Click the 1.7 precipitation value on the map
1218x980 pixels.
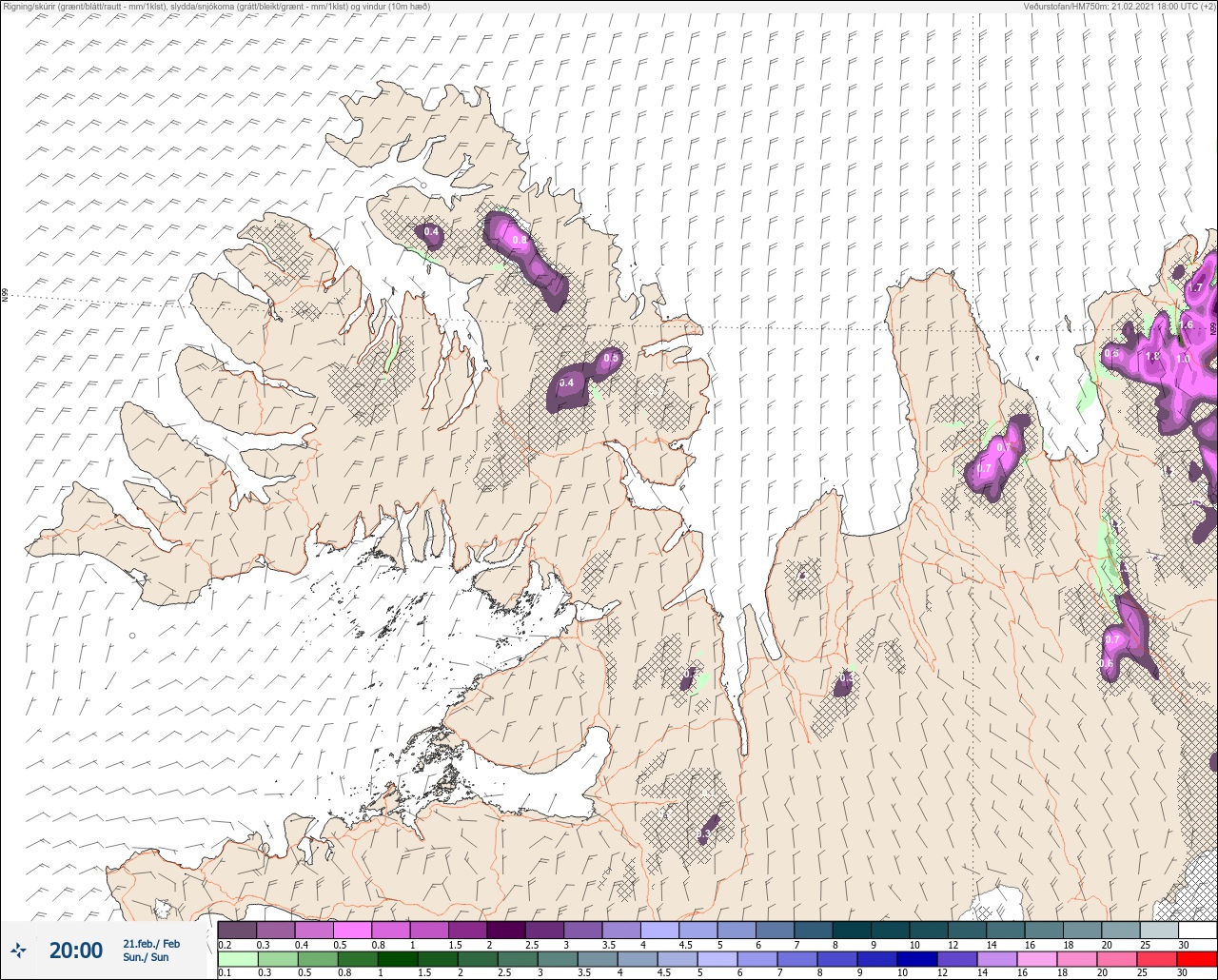coord(1196,287)
